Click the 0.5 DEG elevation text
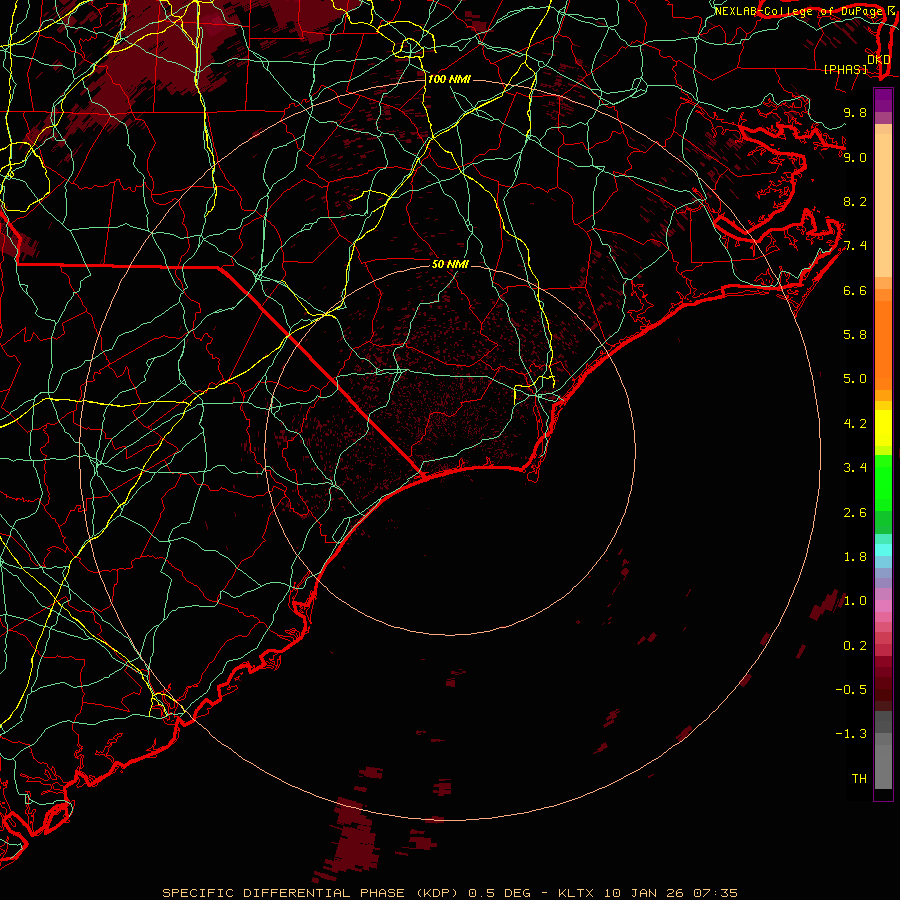The image size is (900, 900). [x=499, y=893]
